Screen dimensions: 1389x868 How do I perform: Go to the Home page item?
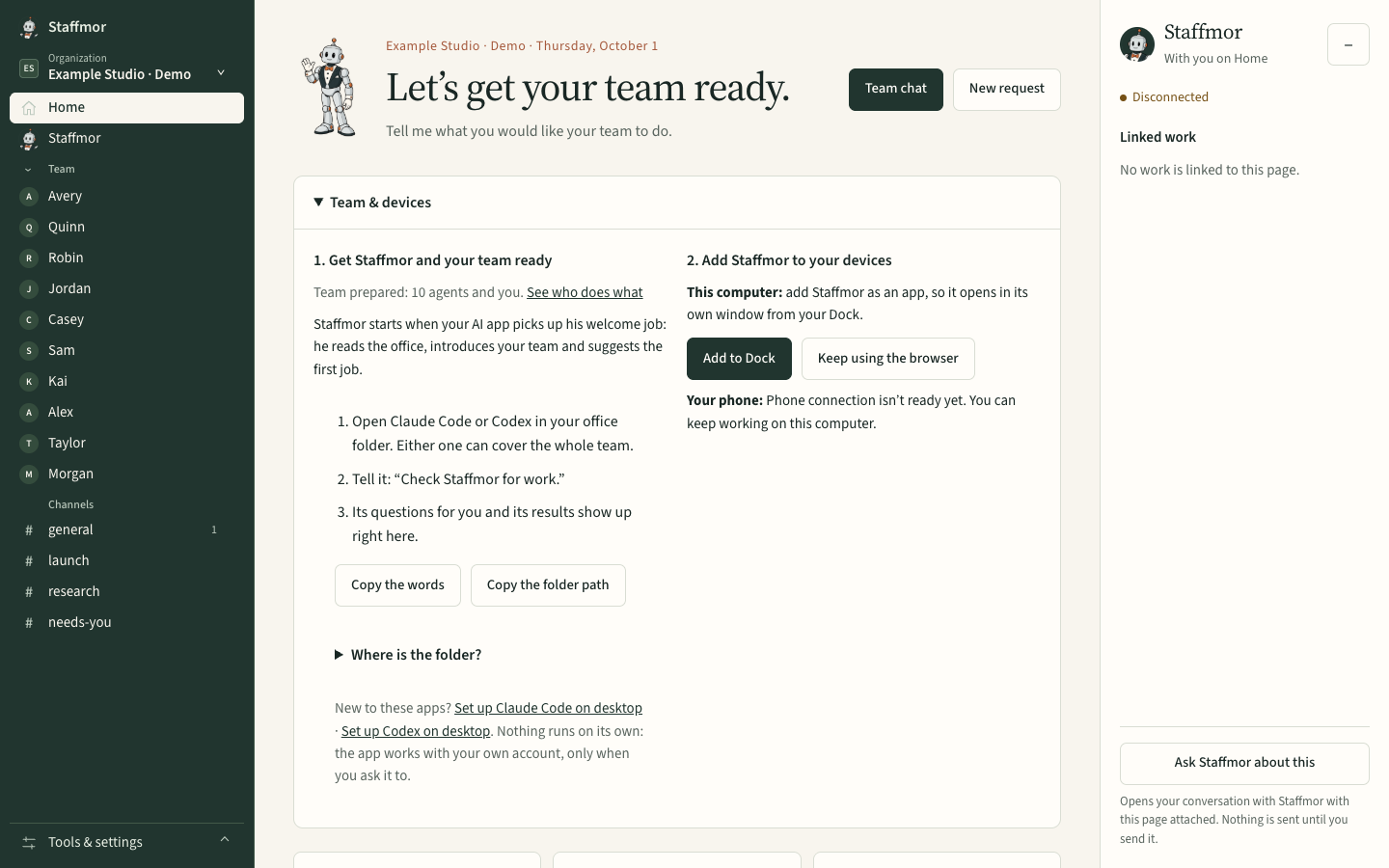pos(126,108)
